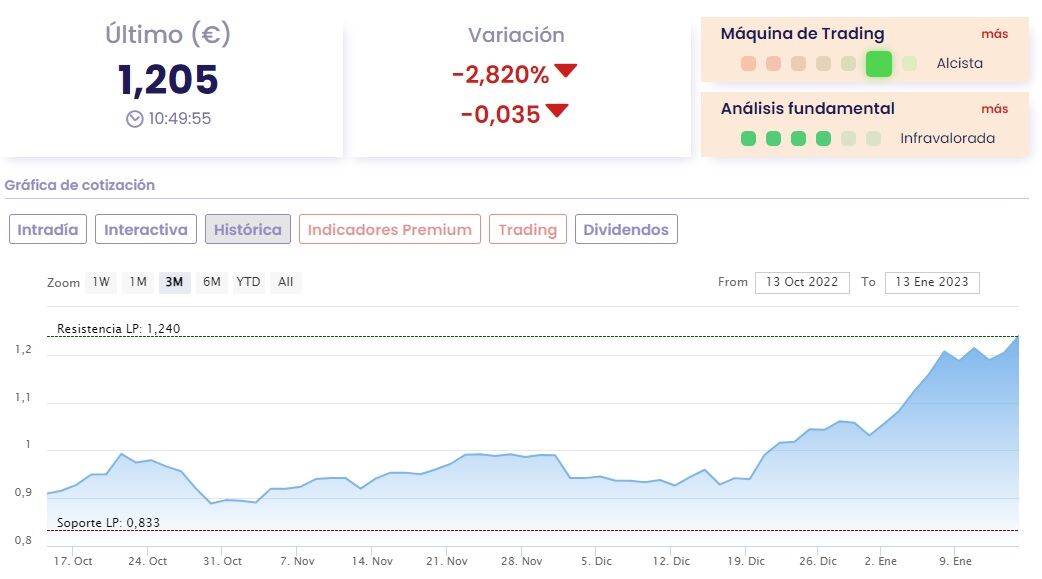Click first green dot in Análisis fundamental
Screen dimensions: 1042x579
[748, 139]
